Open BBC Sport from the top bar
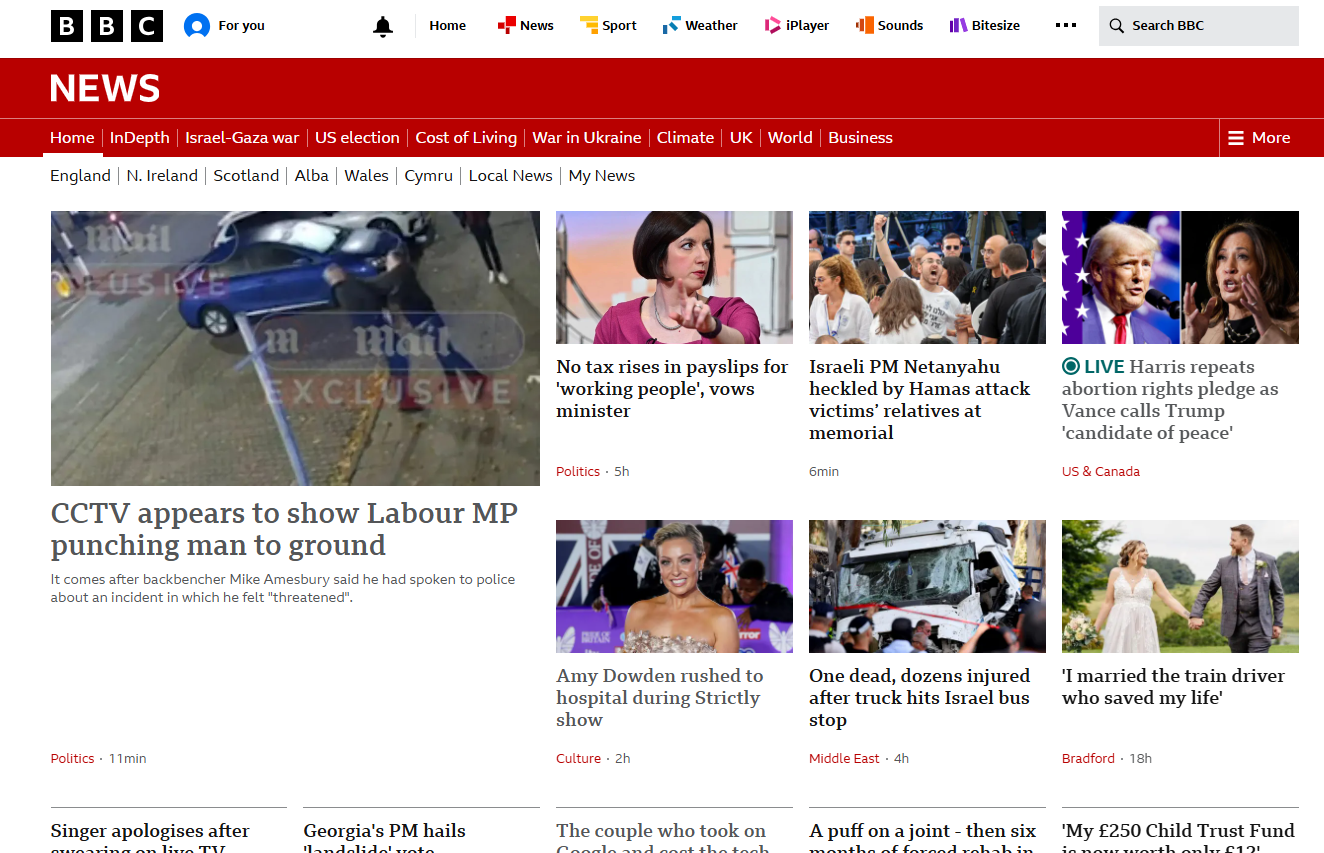The height and width of the screenshot is (853, 1324). pyautogui.click(x=608, y=26)
